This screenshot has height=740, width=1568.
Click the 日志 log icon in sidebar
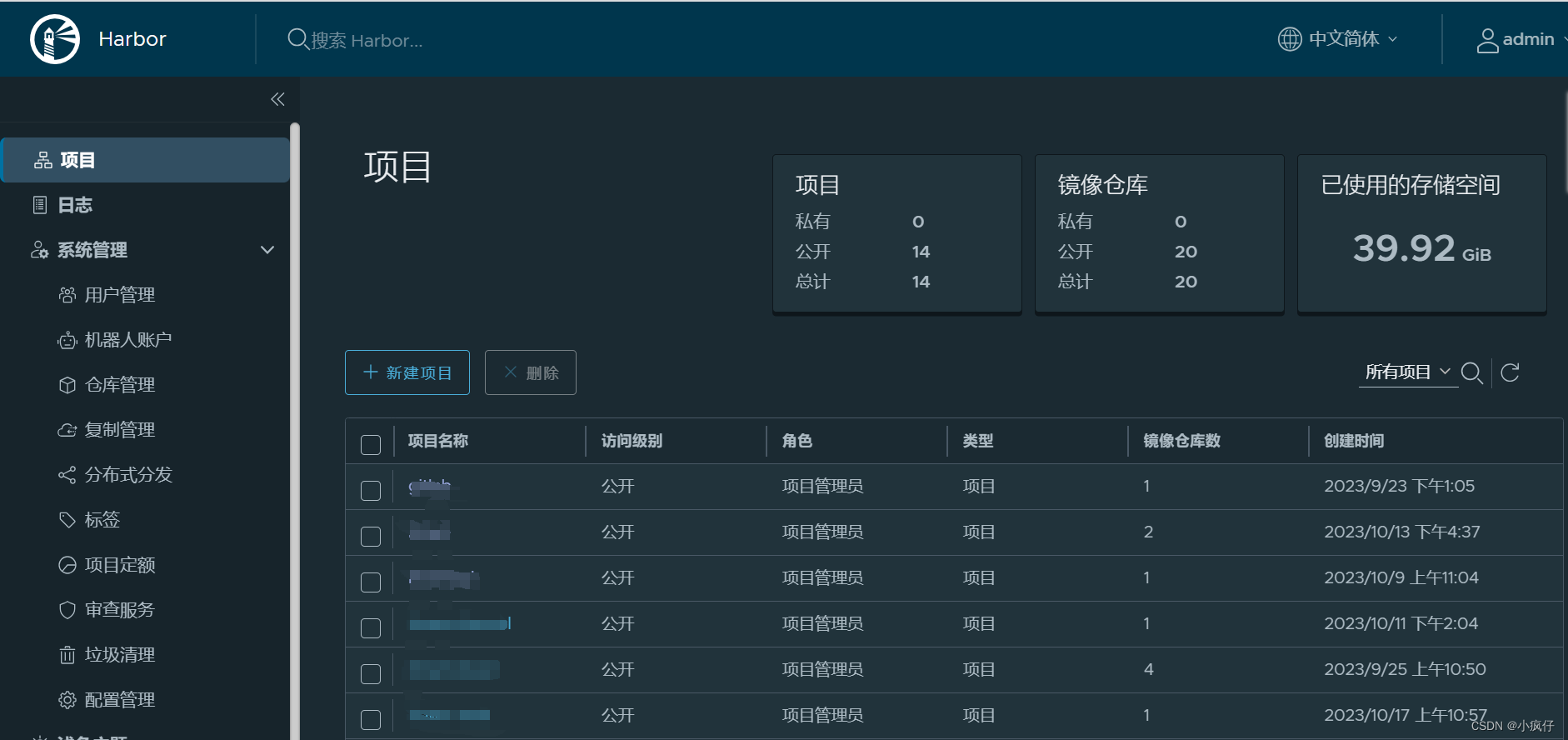(40, 205)
